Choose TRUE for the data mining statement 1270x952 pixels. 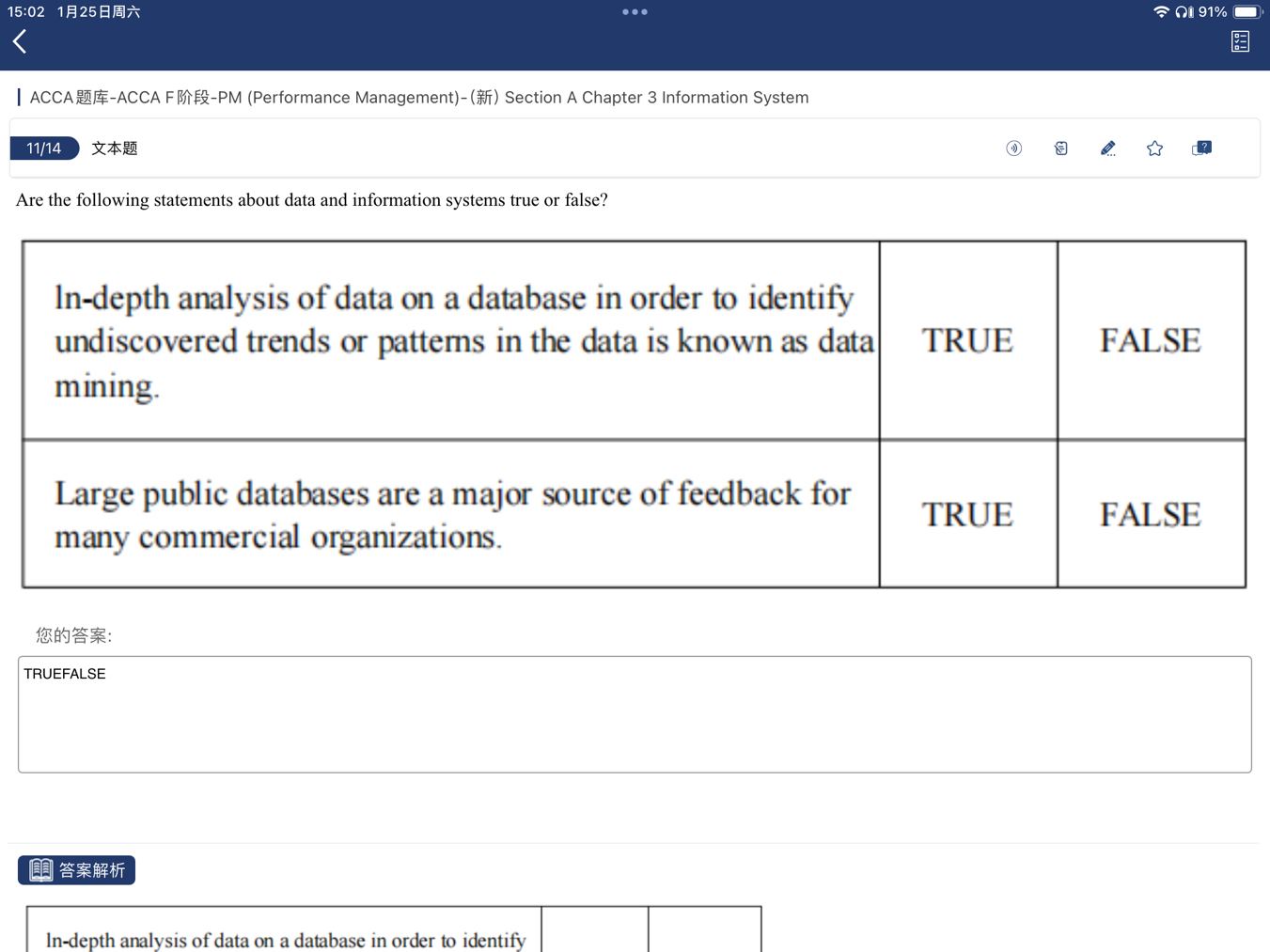[967, 340]
